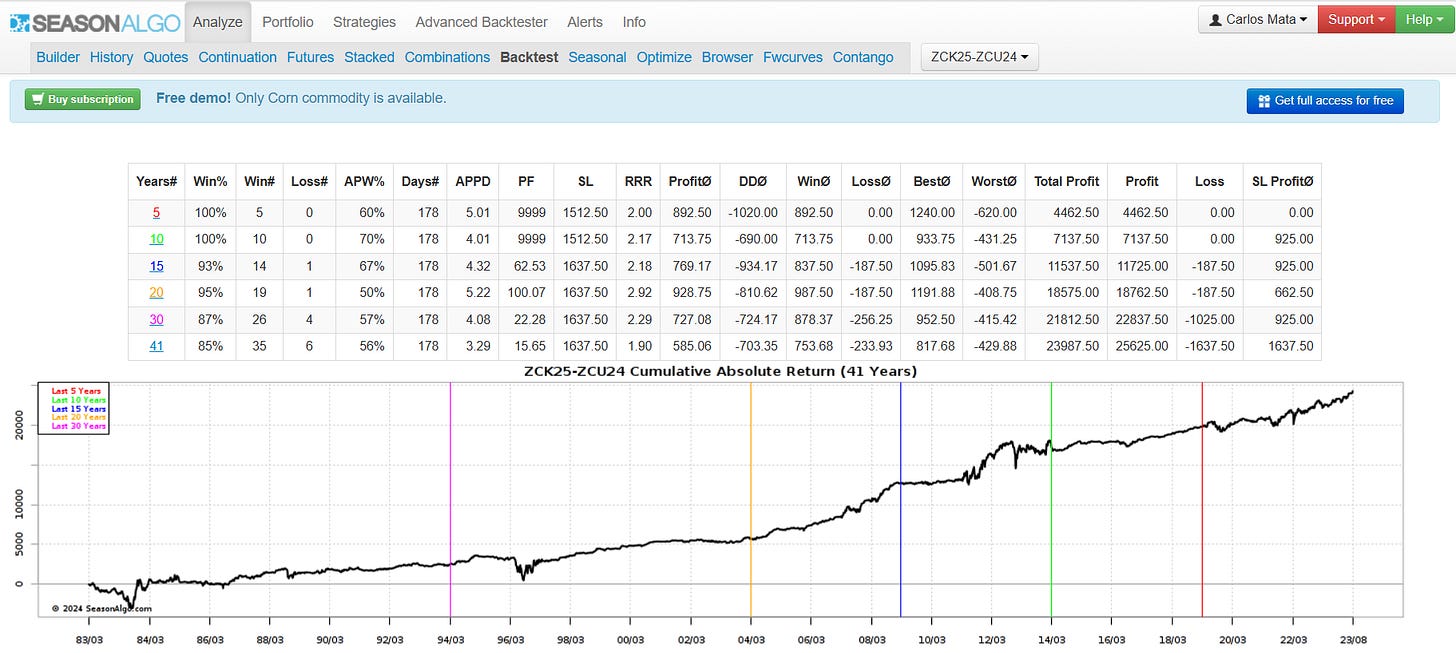The height and width of the screenshot is (653, 1456).
Task: Click the Win% column header
Action: coord(210,181)
